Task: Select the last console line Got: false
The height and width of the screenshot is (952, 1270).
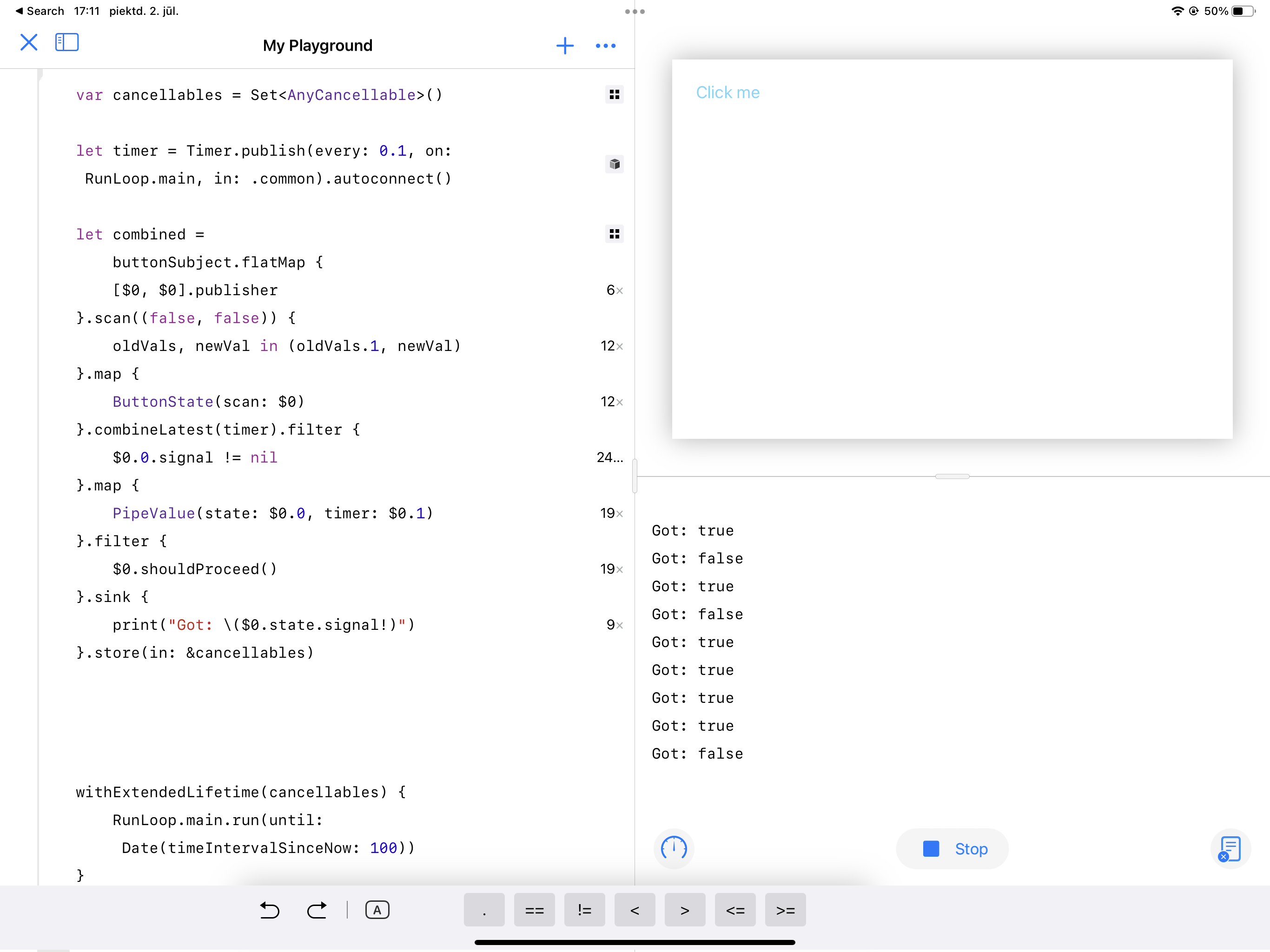Action: coord(698,754)
